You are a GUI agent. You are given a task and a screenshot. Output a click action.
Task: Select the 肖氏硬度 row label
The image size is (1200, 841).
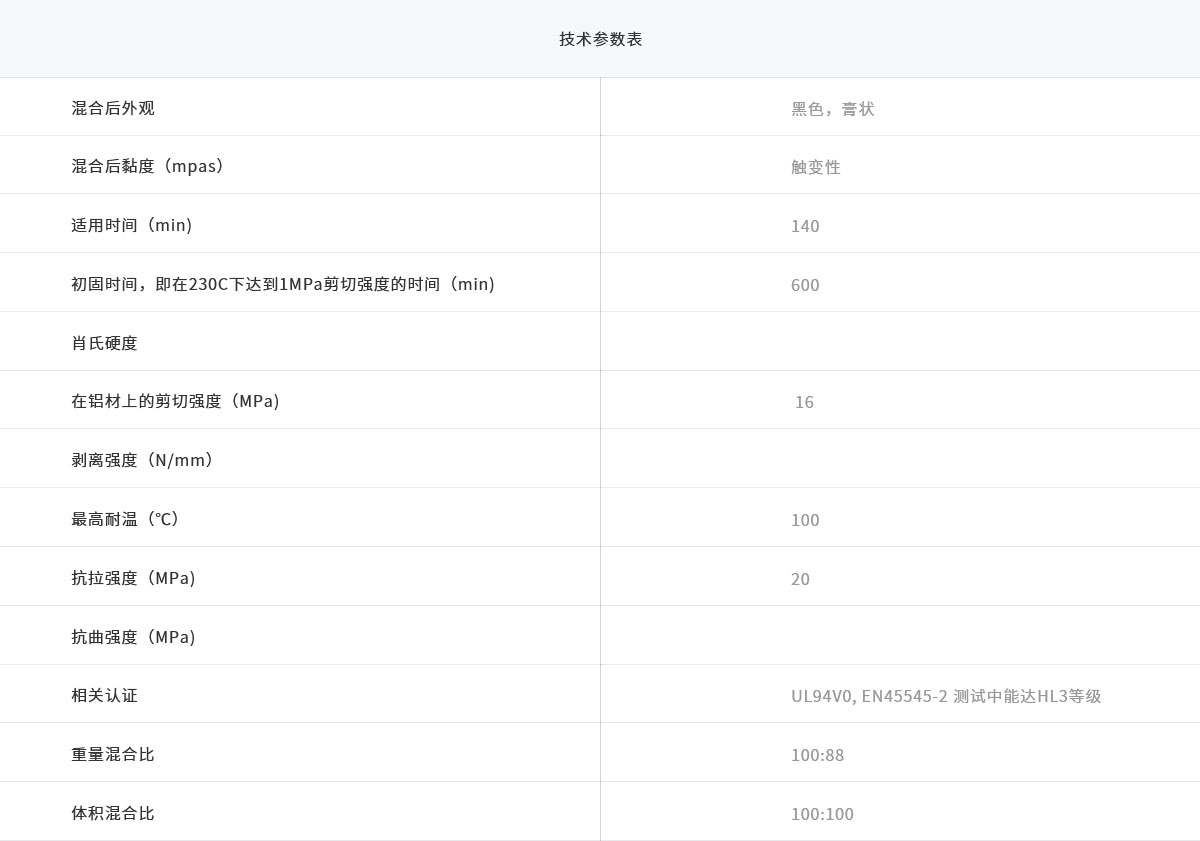click(104, 343)
